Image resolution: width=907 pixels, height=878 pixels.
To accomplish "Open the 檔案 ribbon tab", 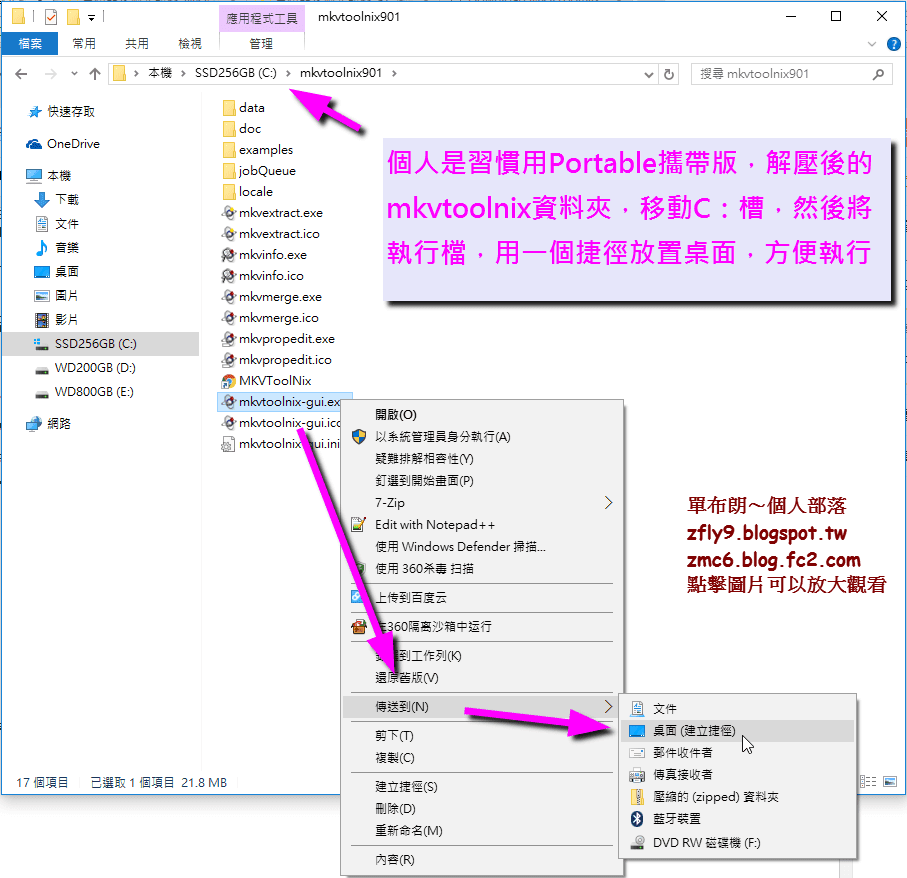I will point(30,43).
